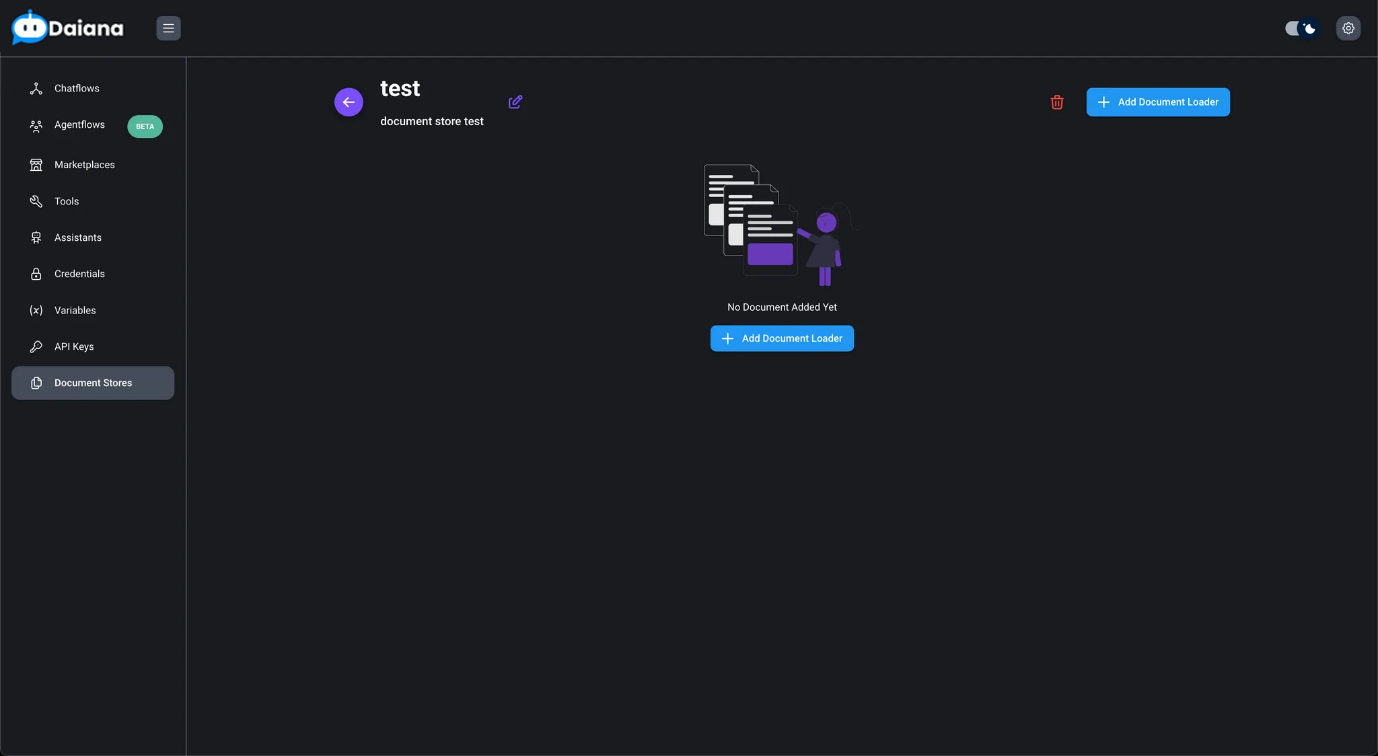
Task: Click the API Keys key icon
Action: click(x=36, y=347)
